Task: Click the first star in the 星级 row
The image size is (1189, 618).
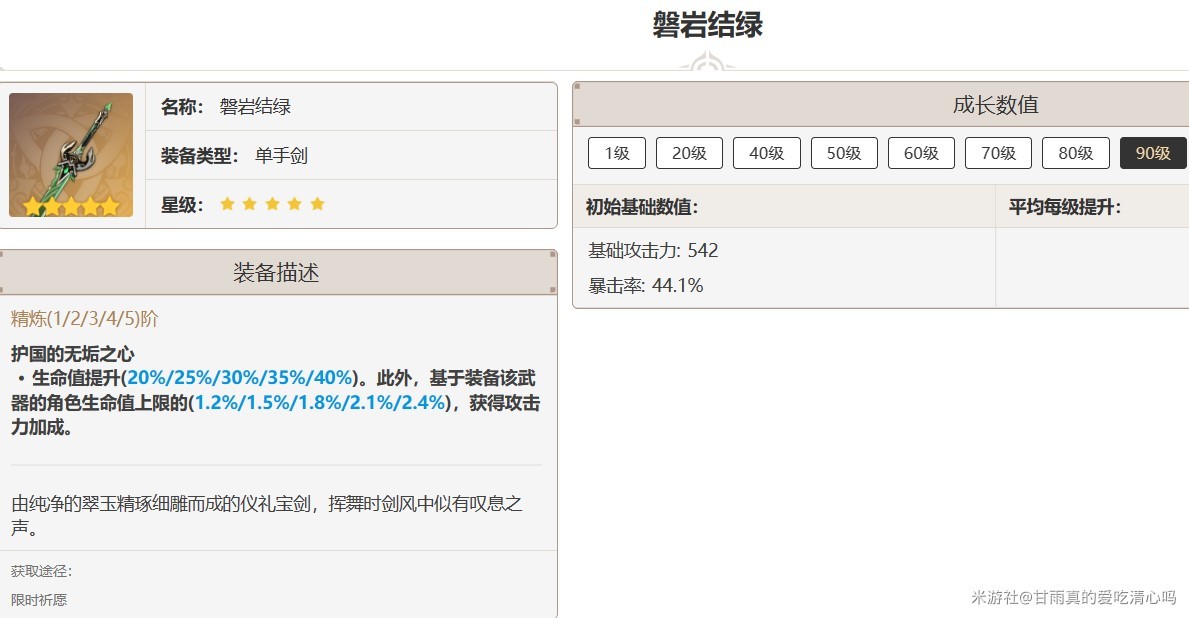Action: [227, 204]
